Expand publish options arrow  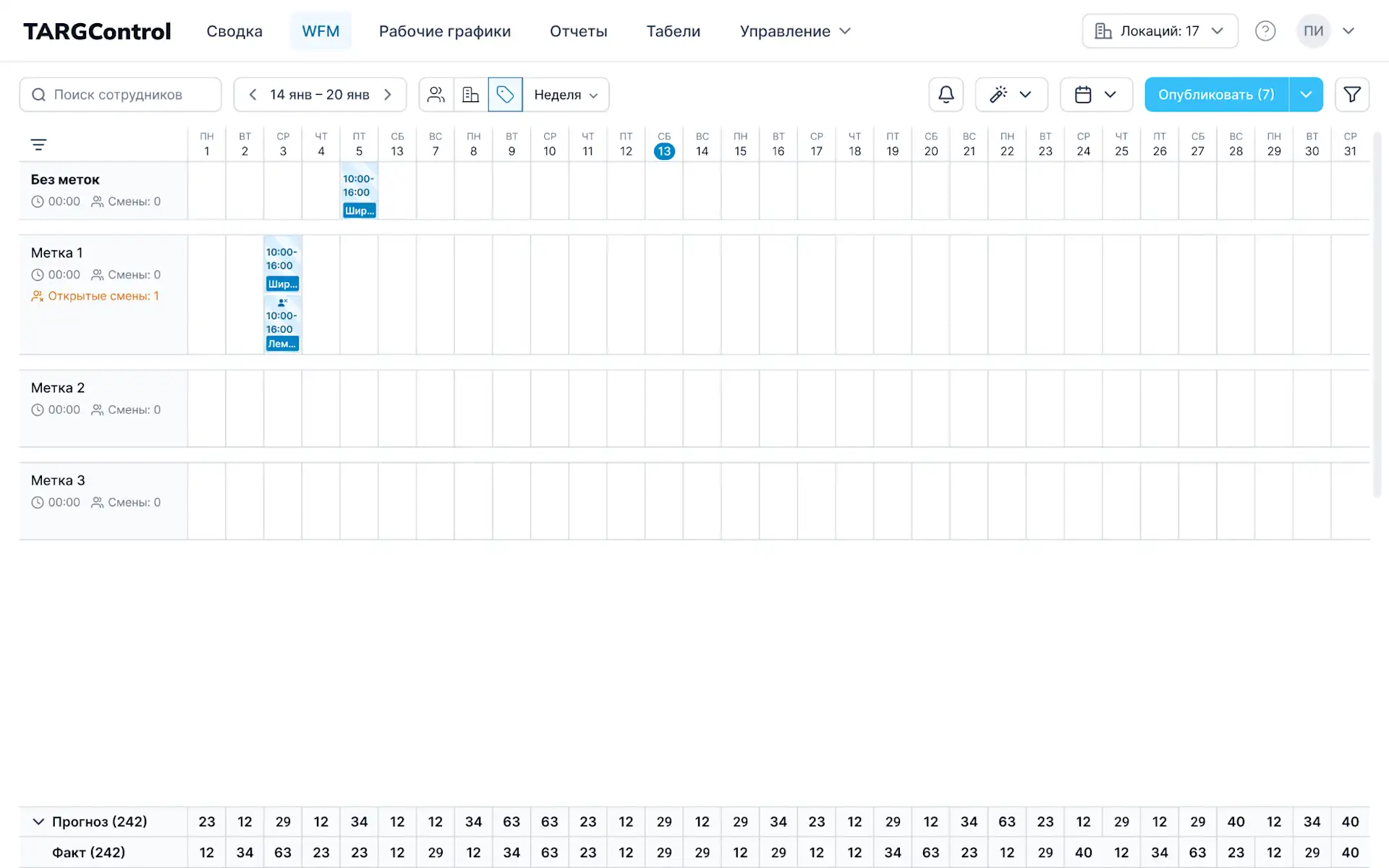(x=1306, y=95)
